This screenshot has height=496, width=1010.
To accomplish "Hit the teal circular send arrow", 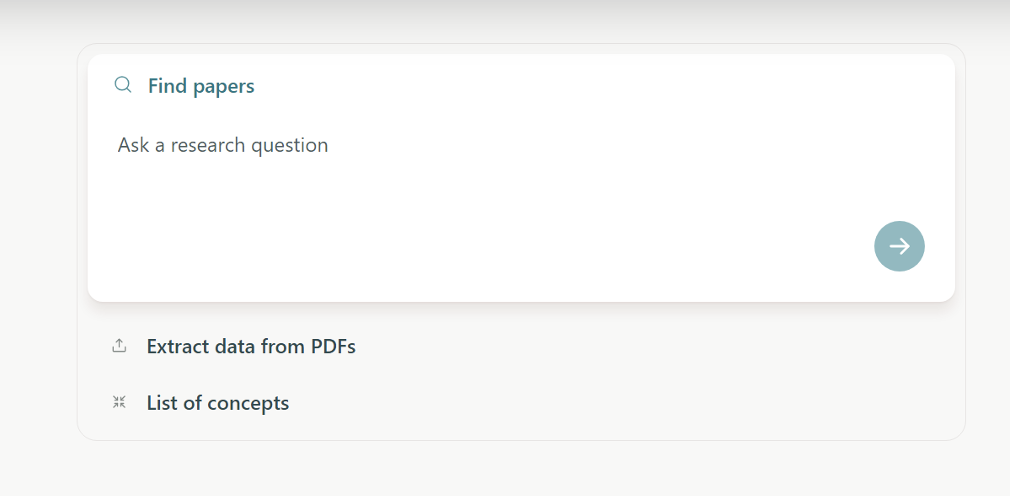I will [x=899, y=246].
